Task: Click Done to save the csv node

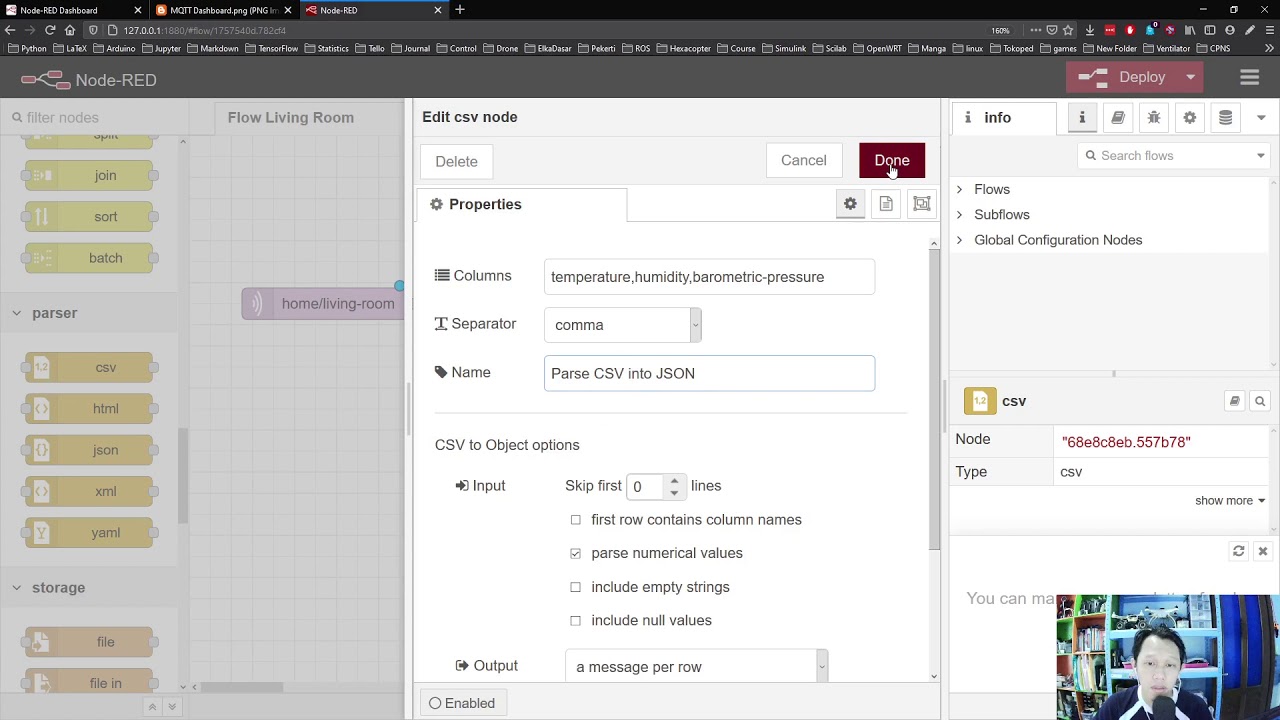Action: click(x=892, y=160)
